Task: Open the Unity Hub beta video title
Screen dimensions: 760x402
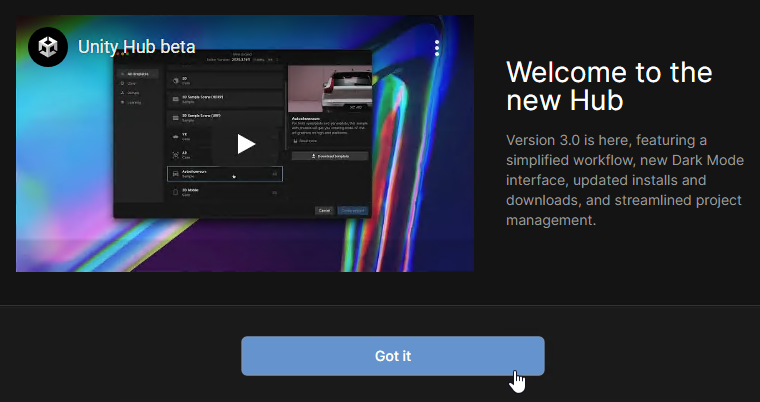Action: coord(137,47)
